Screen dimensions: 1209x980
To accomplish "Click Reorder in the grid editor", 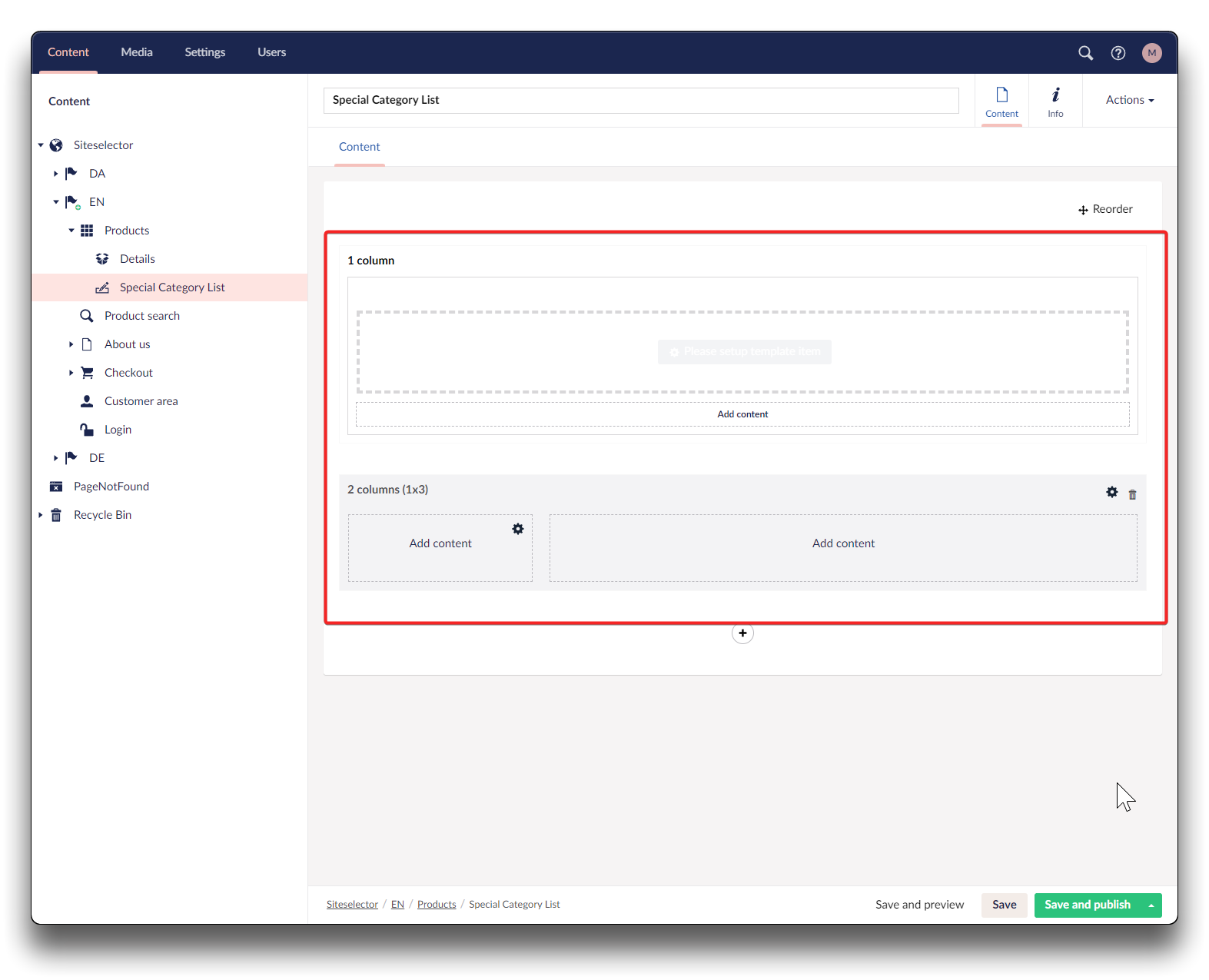I will (1105, 209).
